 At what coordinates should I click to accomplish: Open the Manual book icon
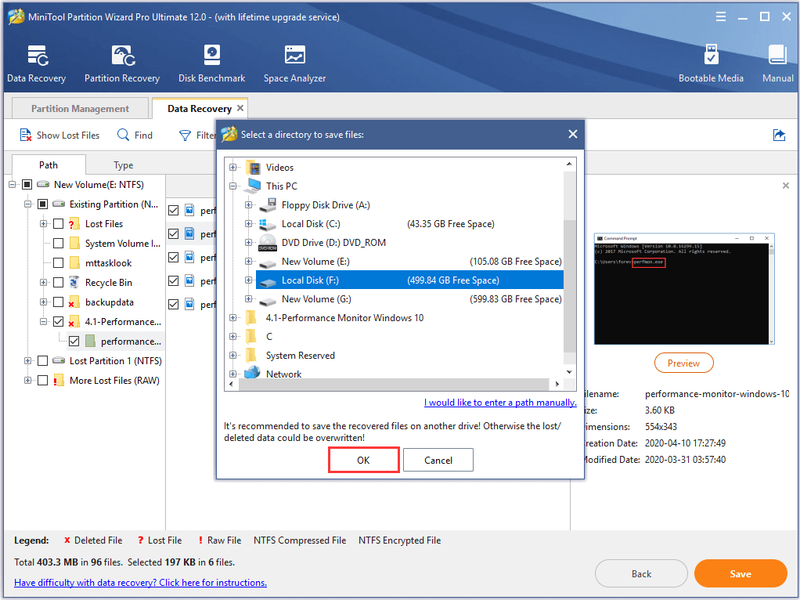(x=778, y=63)
